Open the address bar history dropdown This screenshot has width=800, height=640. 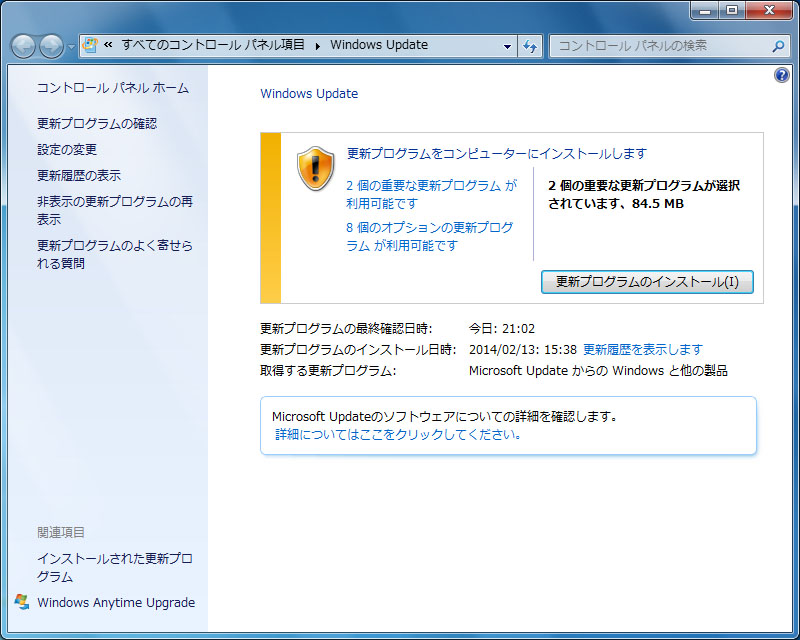coord(507,46)
